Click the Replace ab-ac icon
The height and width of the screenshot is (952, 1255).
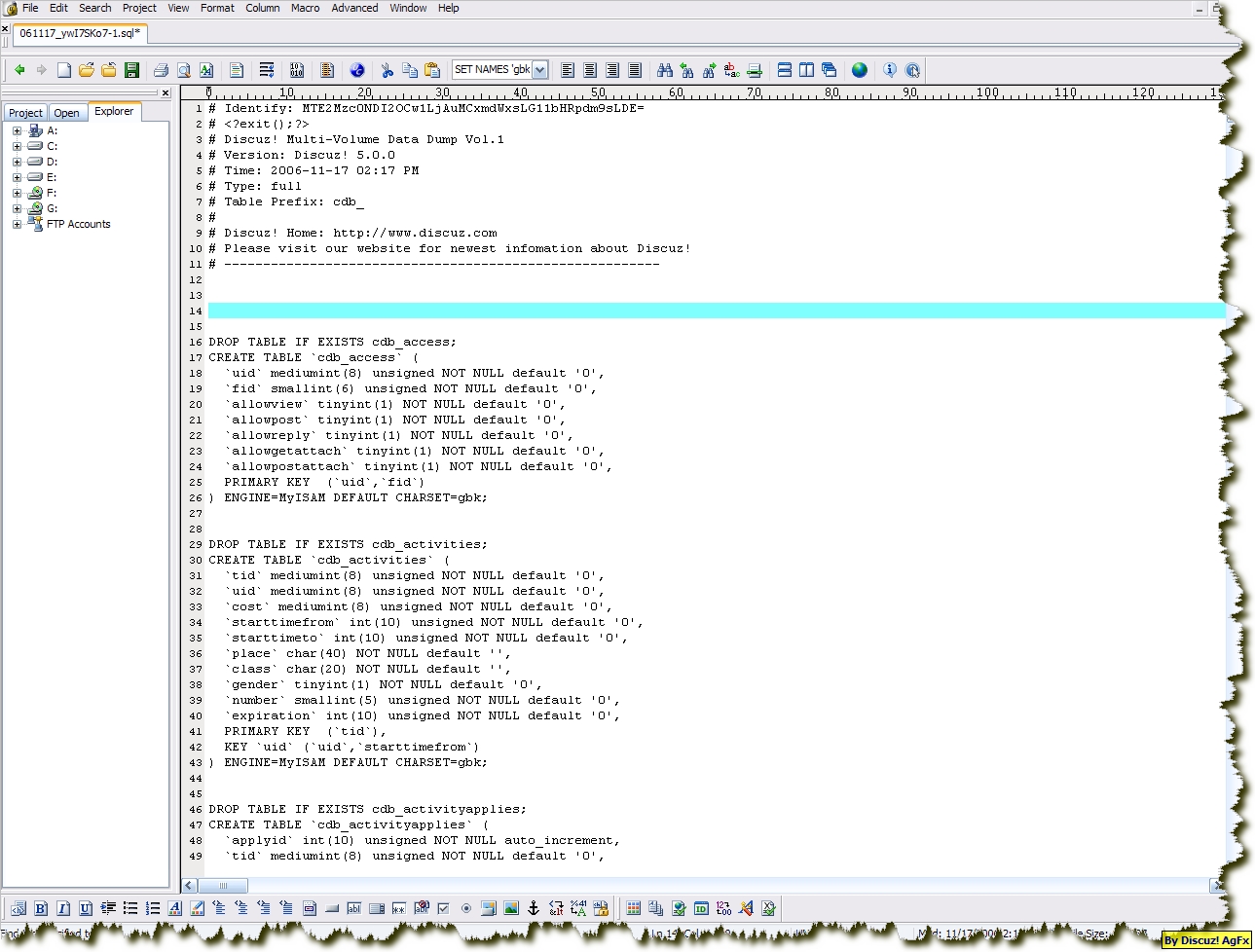[x=732, y=70]
